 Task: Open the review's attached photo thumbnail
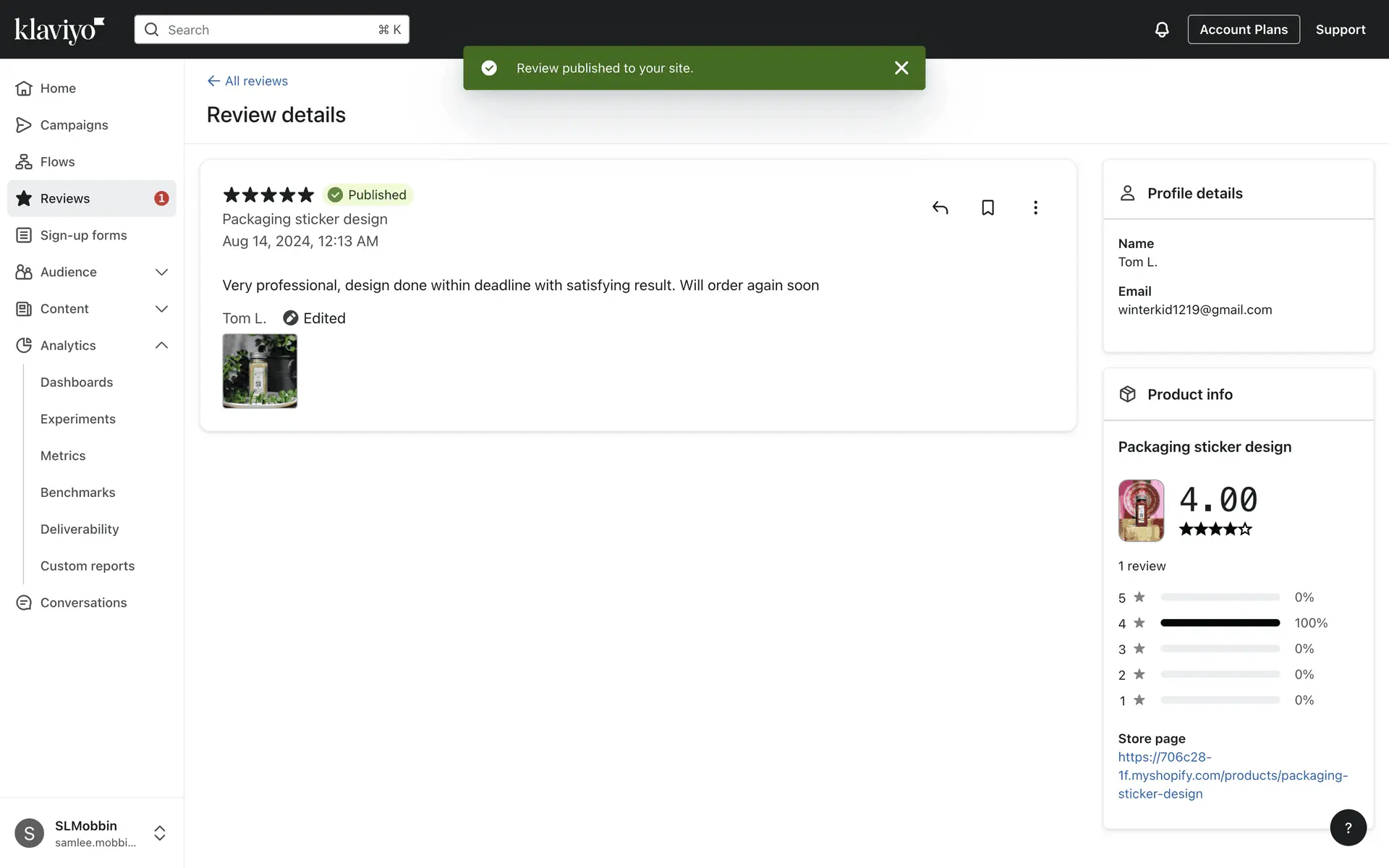pos(260,371)
